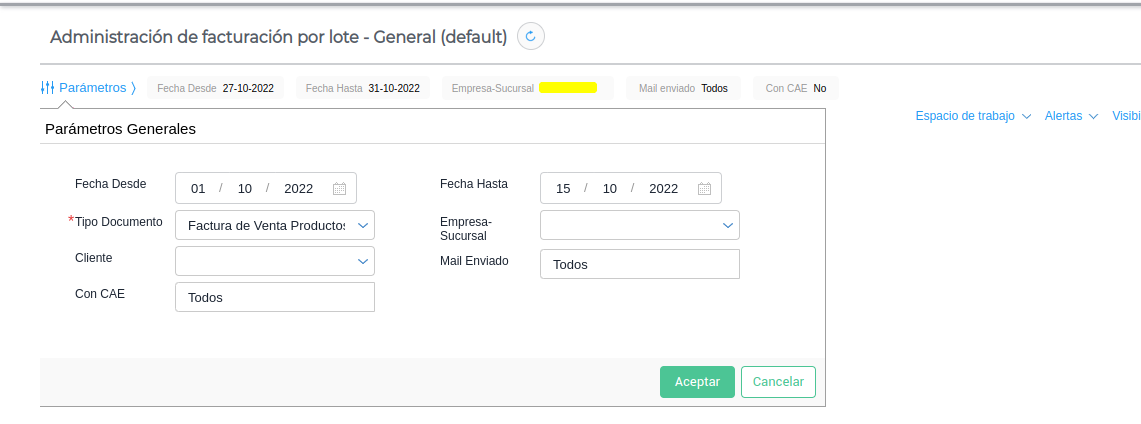
Task: Click the Con CAE field
Action: (x=274, y=297)
